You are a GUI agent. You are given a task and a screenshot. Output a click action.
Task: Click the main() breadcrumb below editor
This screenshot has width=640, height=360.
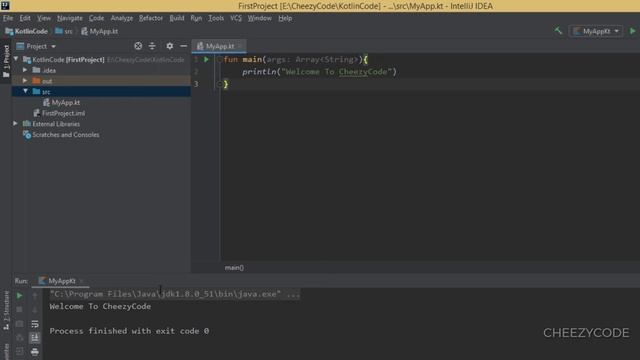click(234, 268)
